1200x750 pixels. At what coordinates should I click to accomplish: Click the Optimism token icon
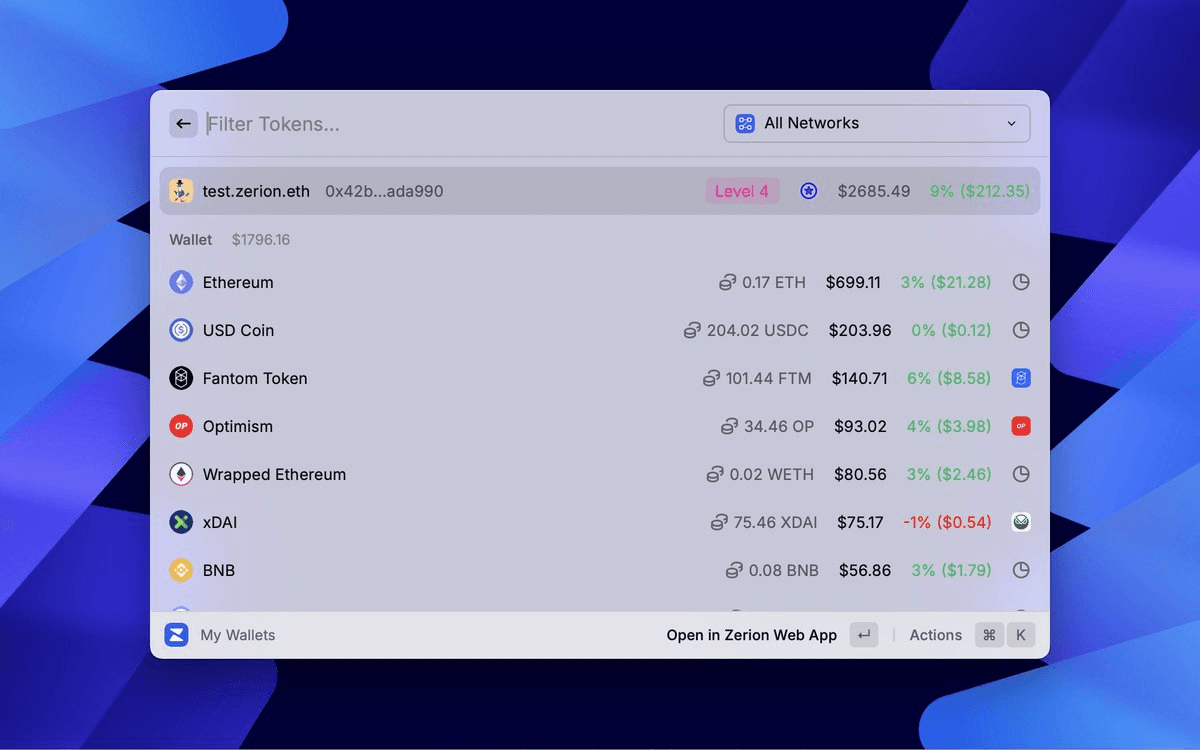(x=181, y=426)
